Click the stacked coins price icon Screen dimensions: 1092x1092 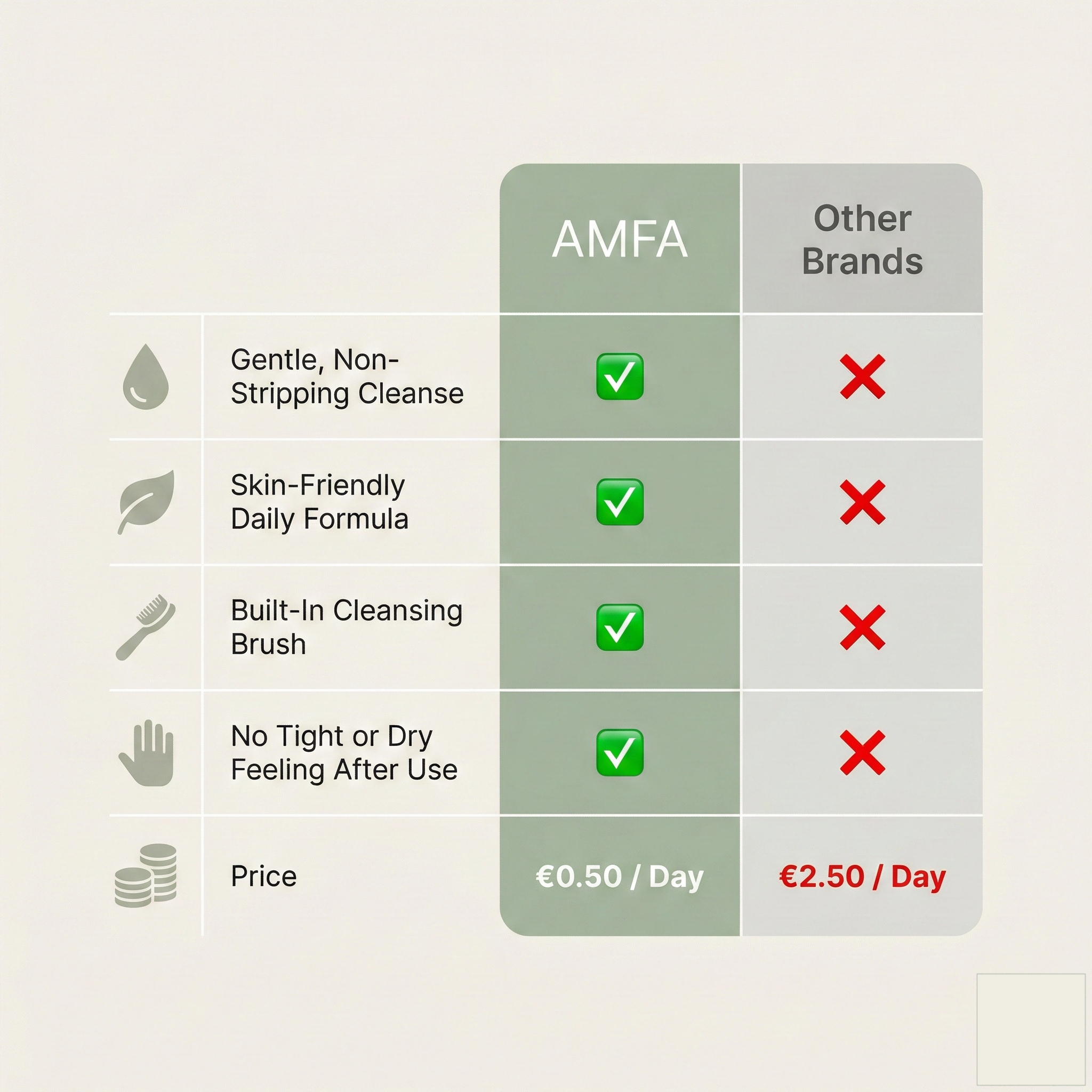point(145,876)
